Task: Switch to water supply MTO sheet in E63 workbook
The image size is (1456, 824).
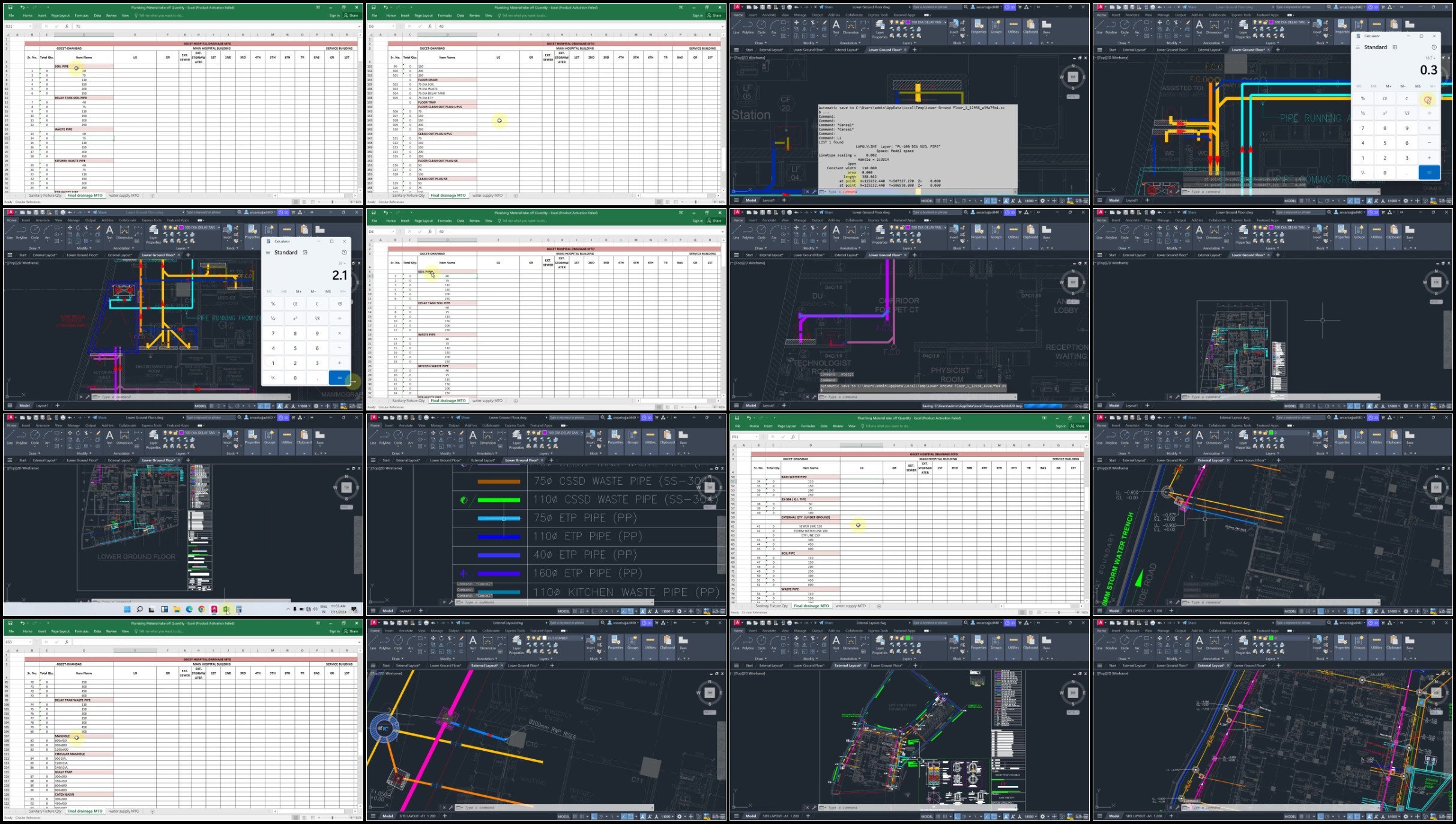Action: coord(124,811)
